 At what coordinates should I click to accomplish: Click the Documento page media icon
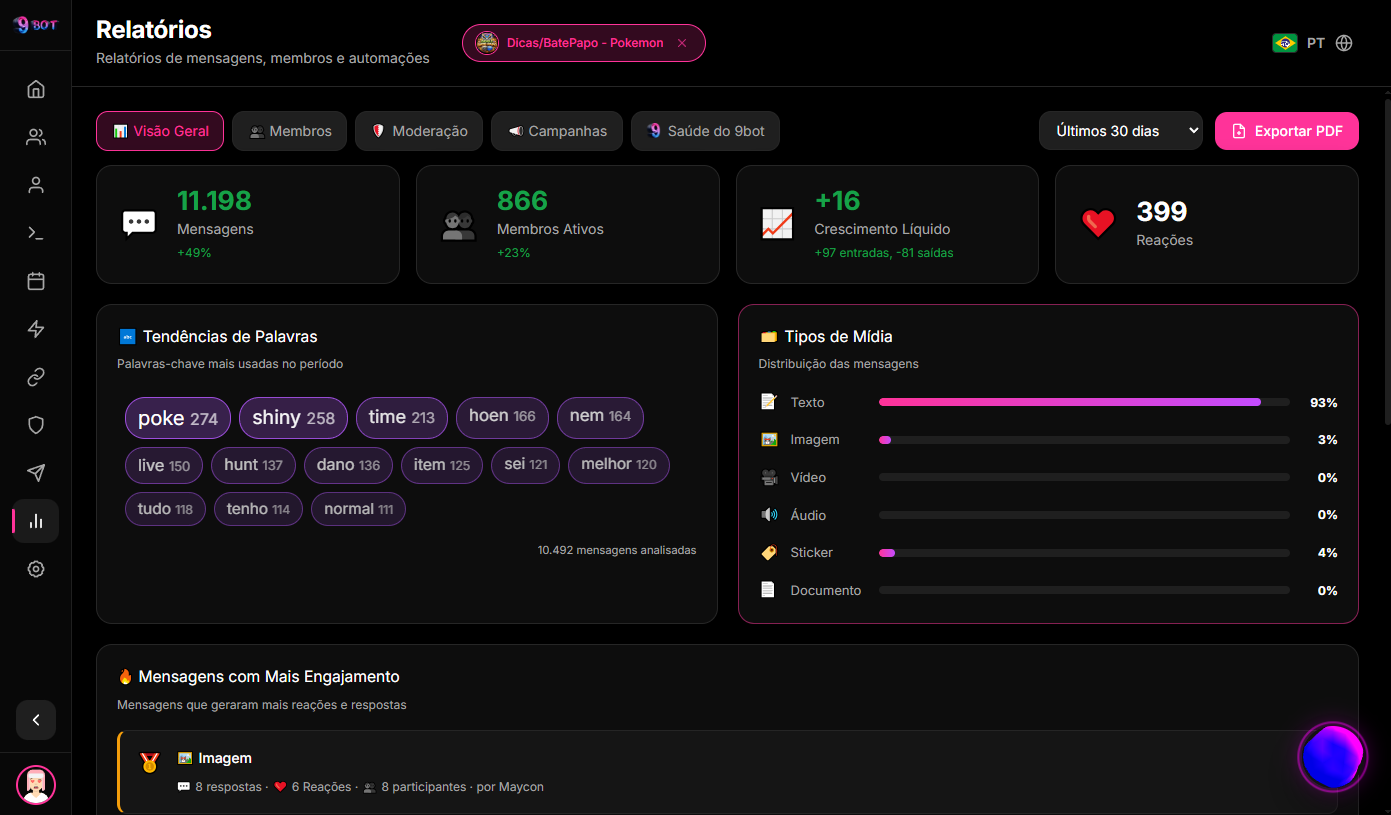[x=768, y=590]
